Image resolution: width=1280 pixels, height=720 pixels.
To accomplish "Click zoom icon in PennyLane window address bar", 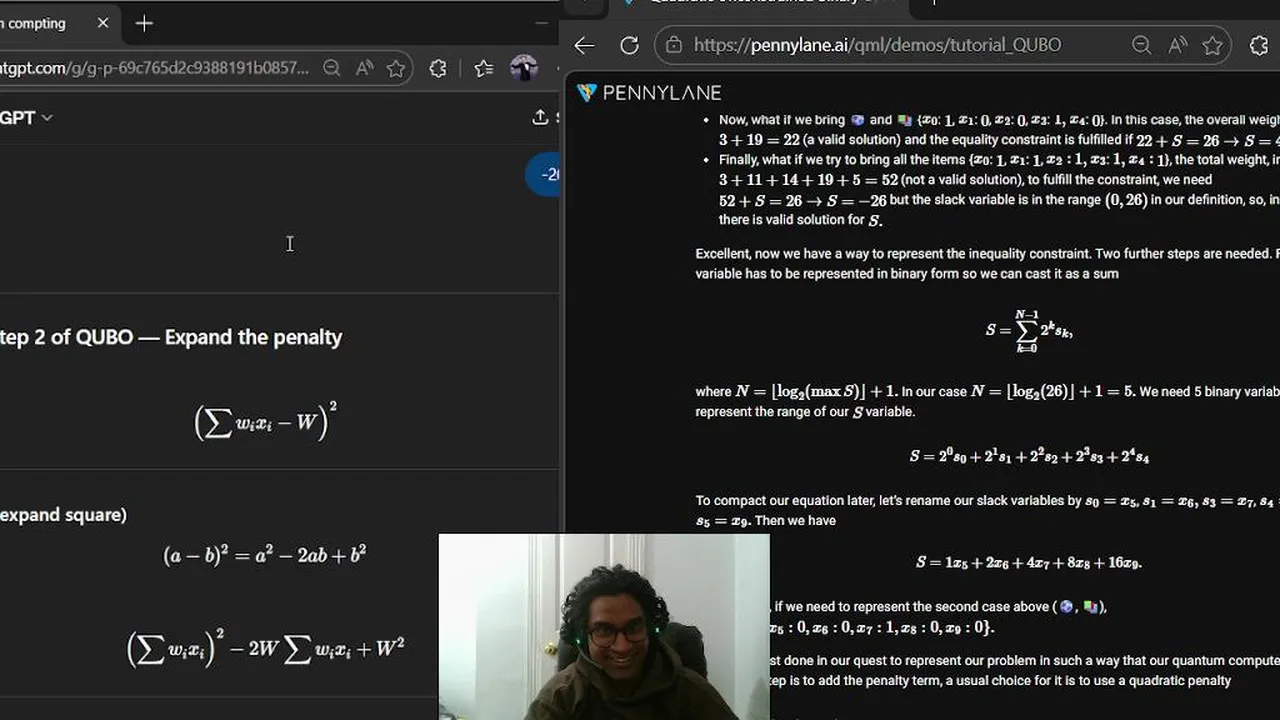I will tap(1141, 45).
